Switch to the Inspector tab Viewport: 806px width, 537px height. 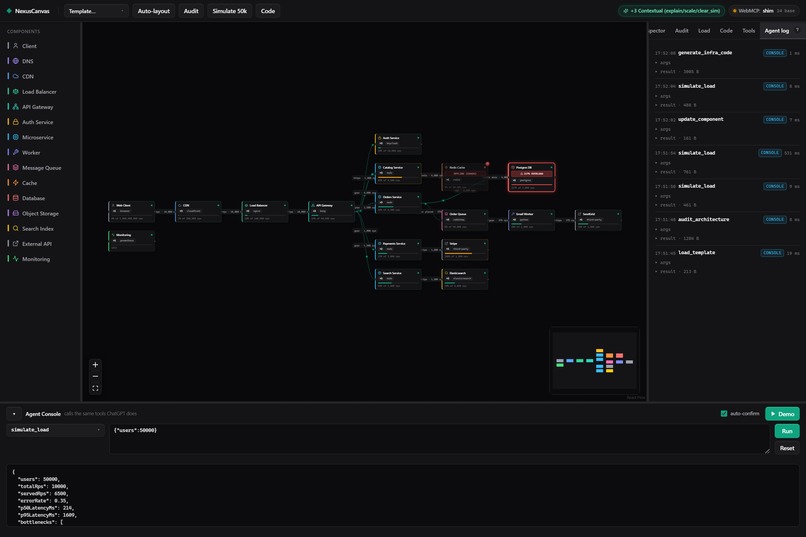pyautogui.click(x=656, y=31)
